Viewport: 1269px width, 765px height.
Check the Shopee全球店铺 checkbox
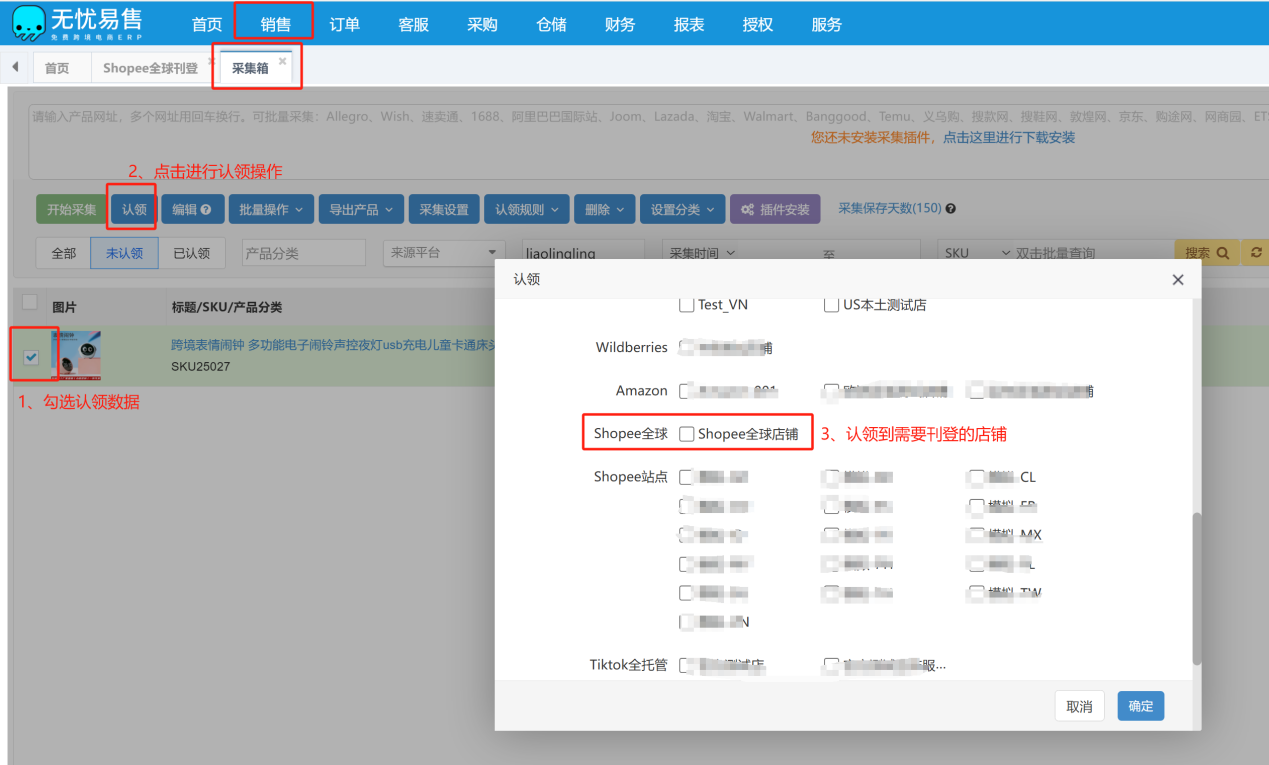686,433
